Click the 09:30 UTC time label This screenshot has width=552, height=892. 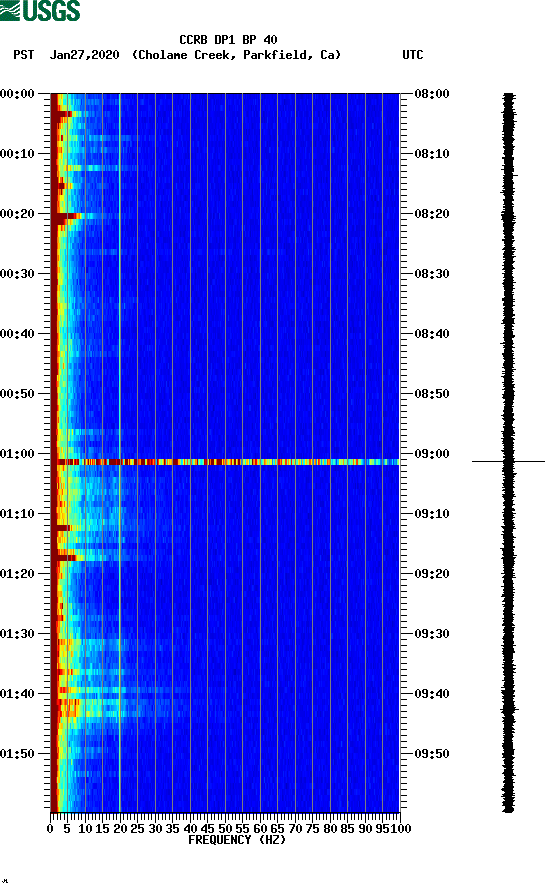pos(432,634)
